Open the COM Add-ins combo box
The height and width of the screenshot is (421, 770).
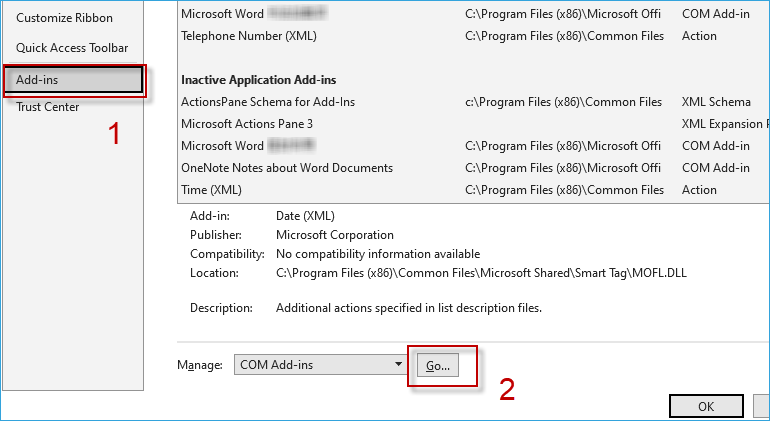coord(320,365)
